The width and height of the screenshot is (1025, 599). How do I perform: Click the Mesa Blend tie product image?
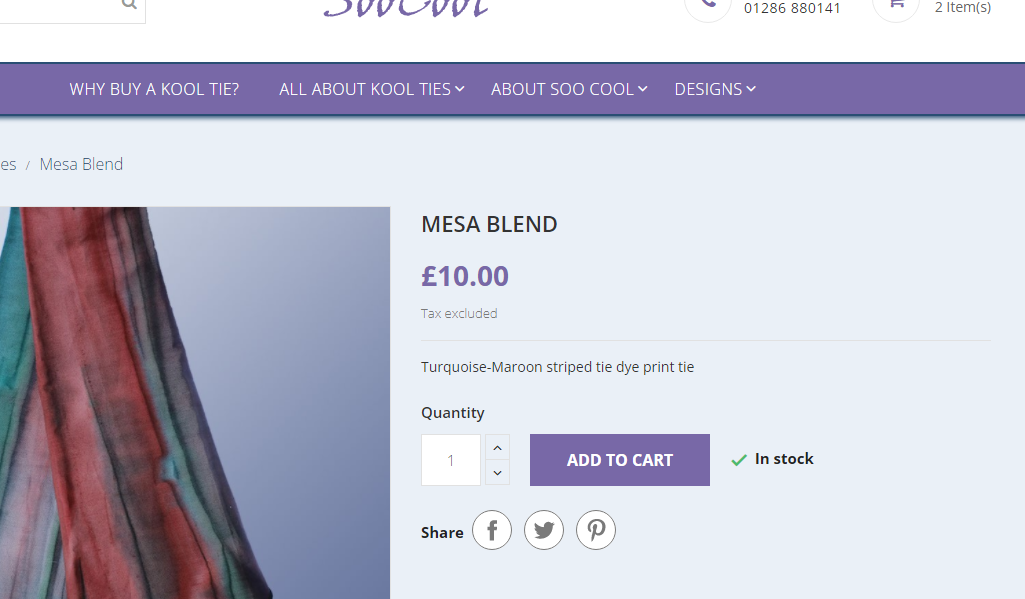[x=195, y=403]
